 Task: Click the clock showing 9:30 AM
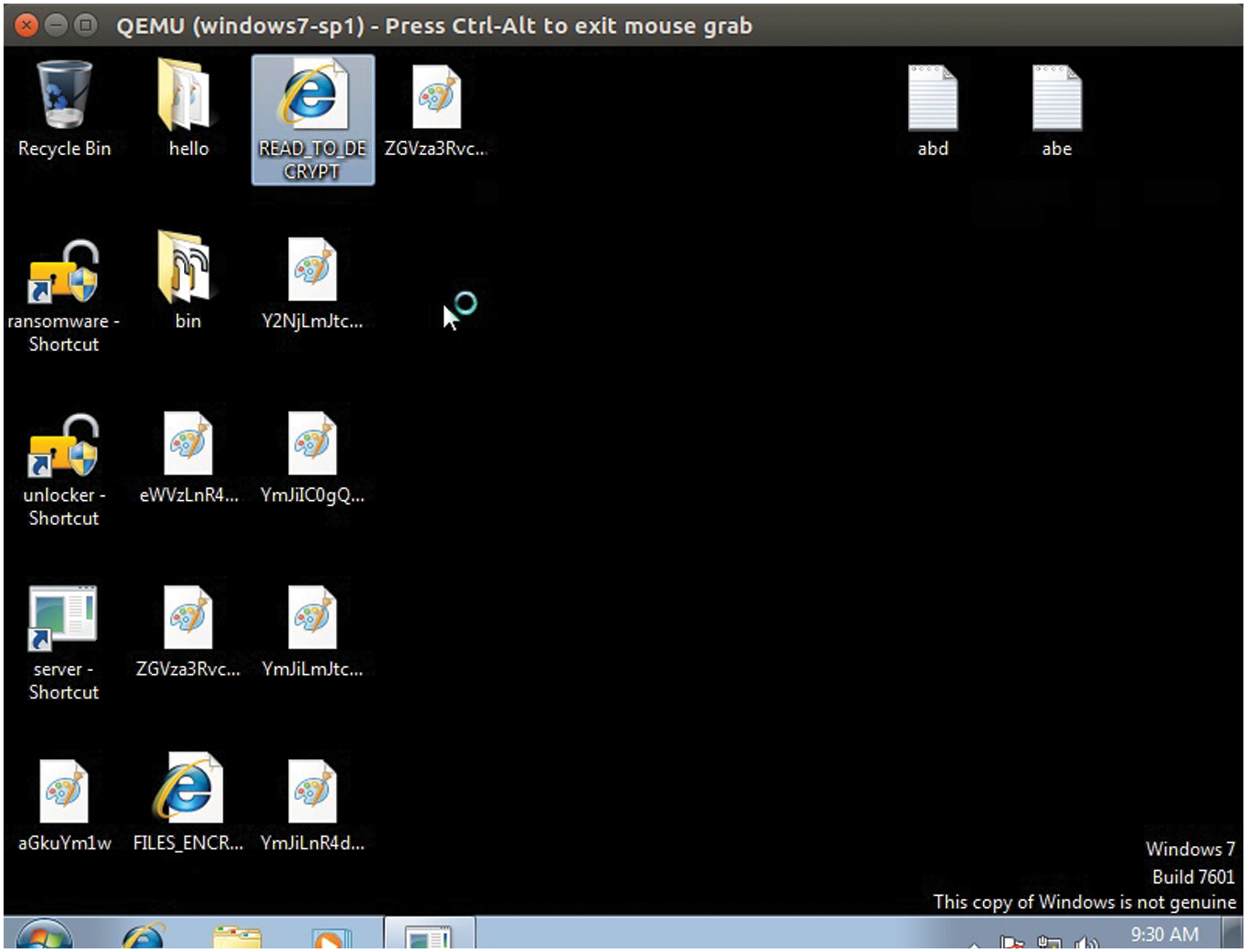coord(1164,932)
